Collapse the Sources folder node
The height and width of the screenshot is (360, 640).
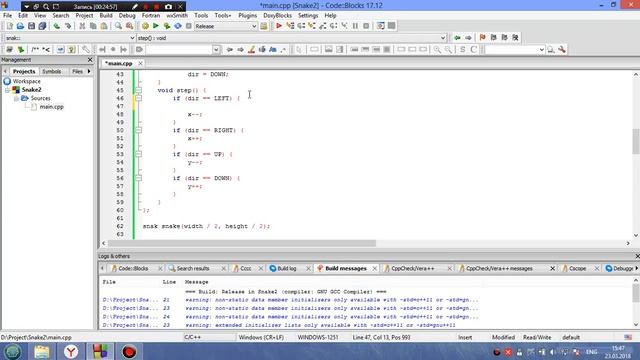pyautogui.click(x=16, y=98)
